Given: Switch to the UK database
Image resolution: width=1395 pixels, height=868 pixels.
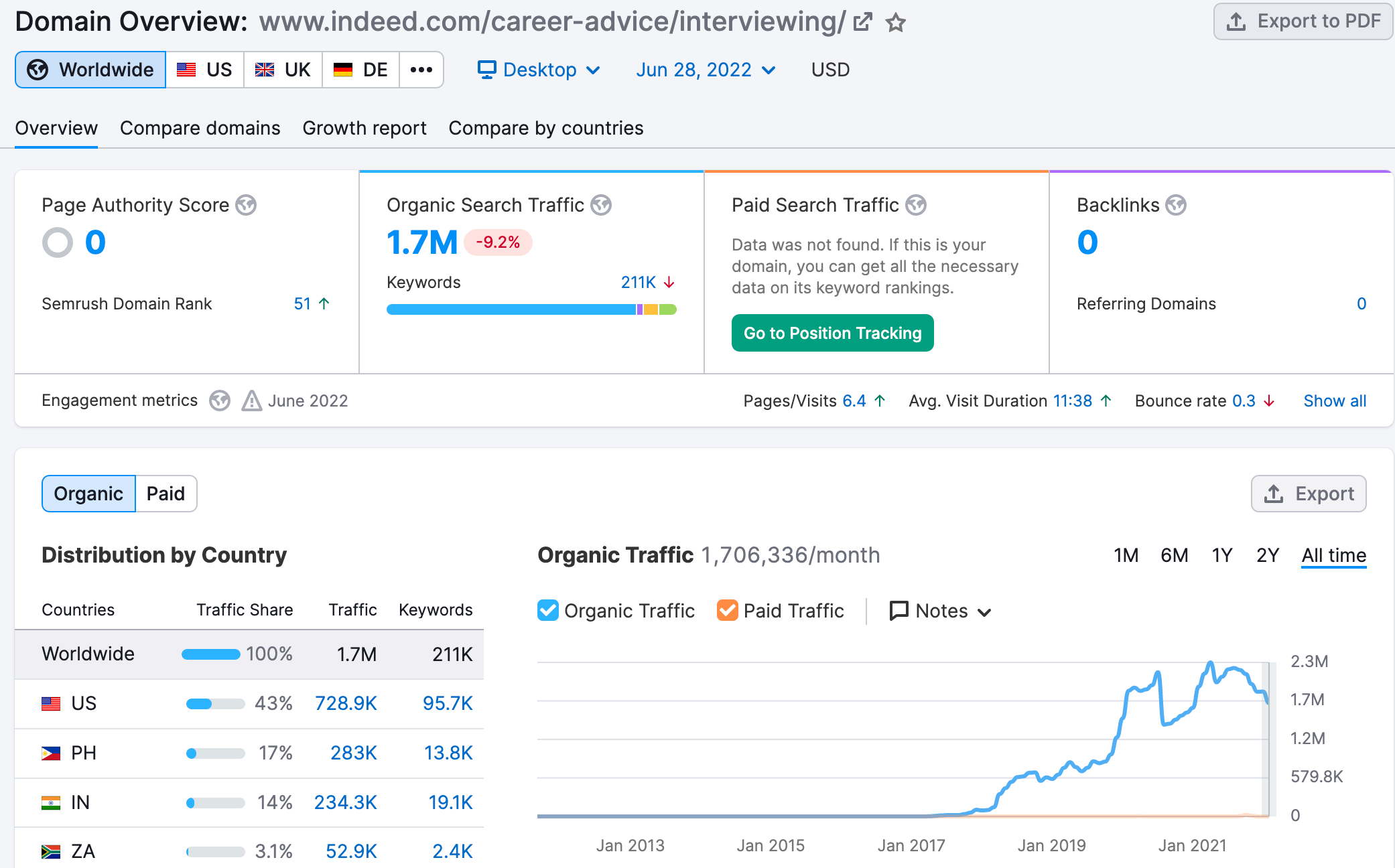Looking at the screenshot, I should coord(283,70).
